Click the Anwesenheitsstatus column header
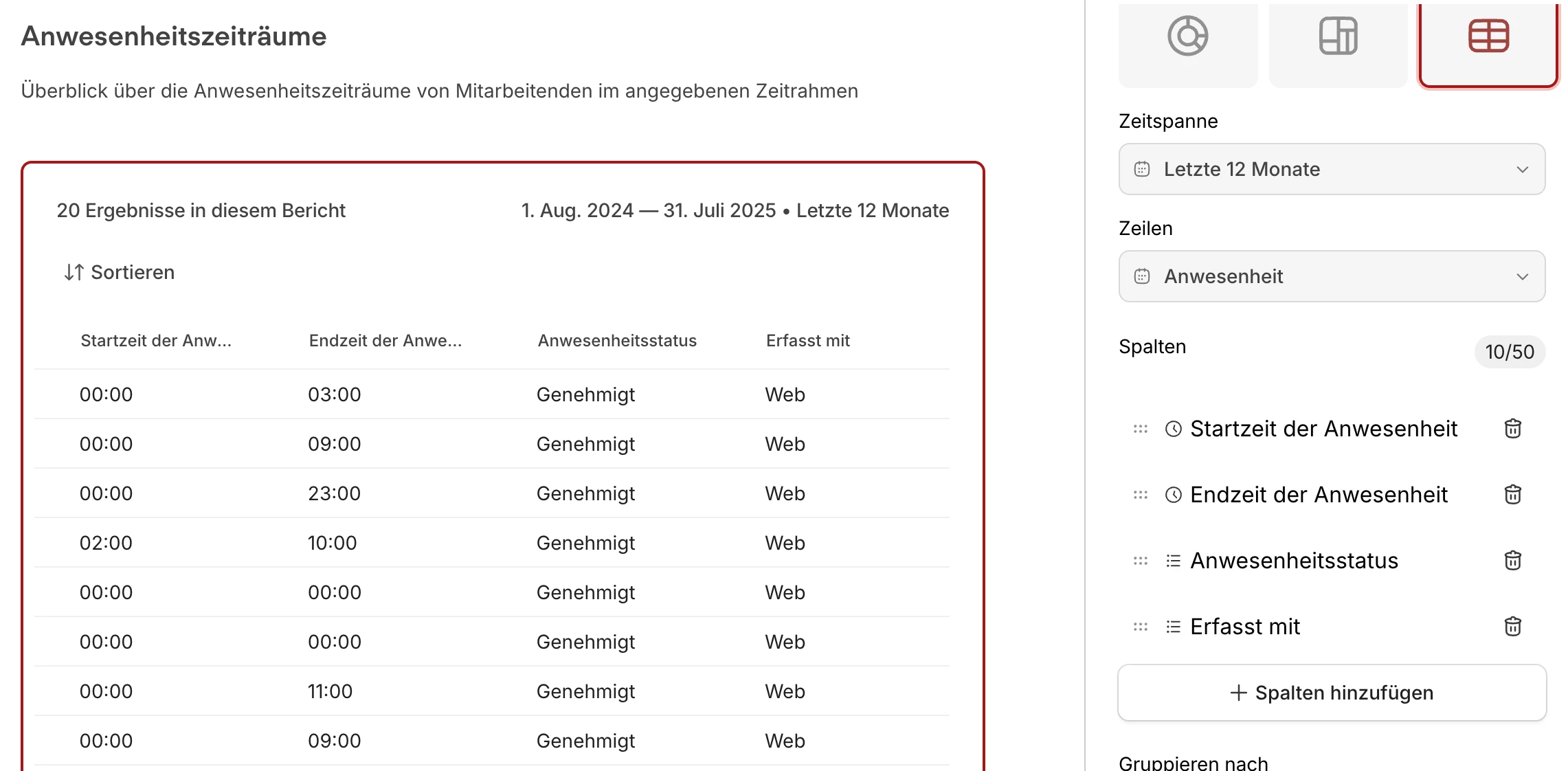The width and height of the screenshot is (1568, 771). (x=616, y=341)
